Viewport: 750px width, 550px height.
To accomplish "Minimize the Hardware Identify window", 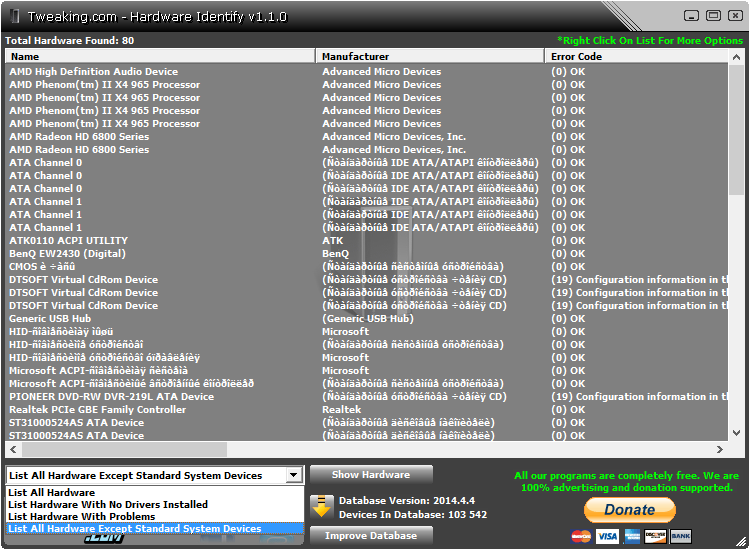I will coord(691,16).
